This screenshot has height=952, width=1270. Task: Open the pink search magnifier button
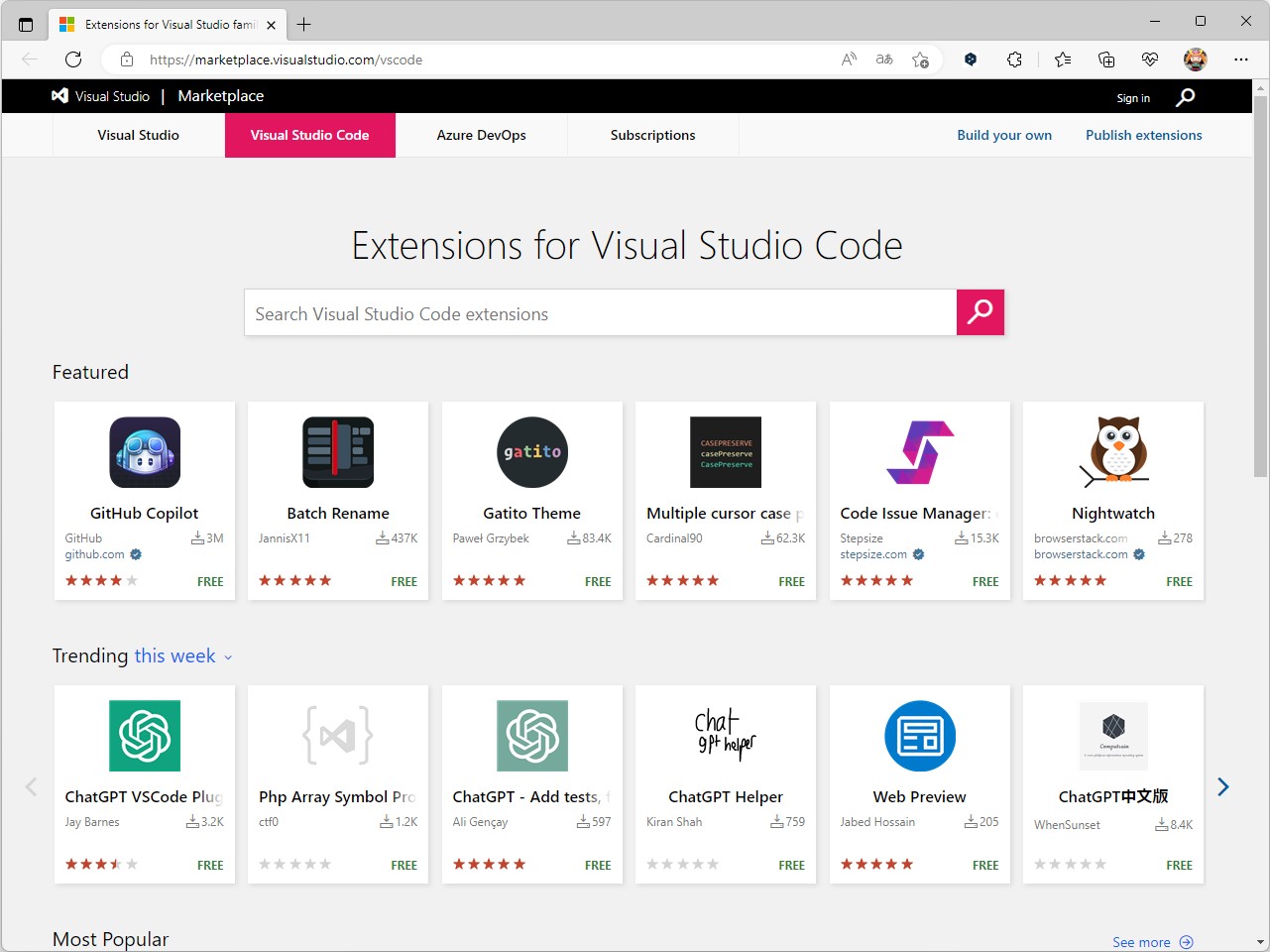point(980,312)
